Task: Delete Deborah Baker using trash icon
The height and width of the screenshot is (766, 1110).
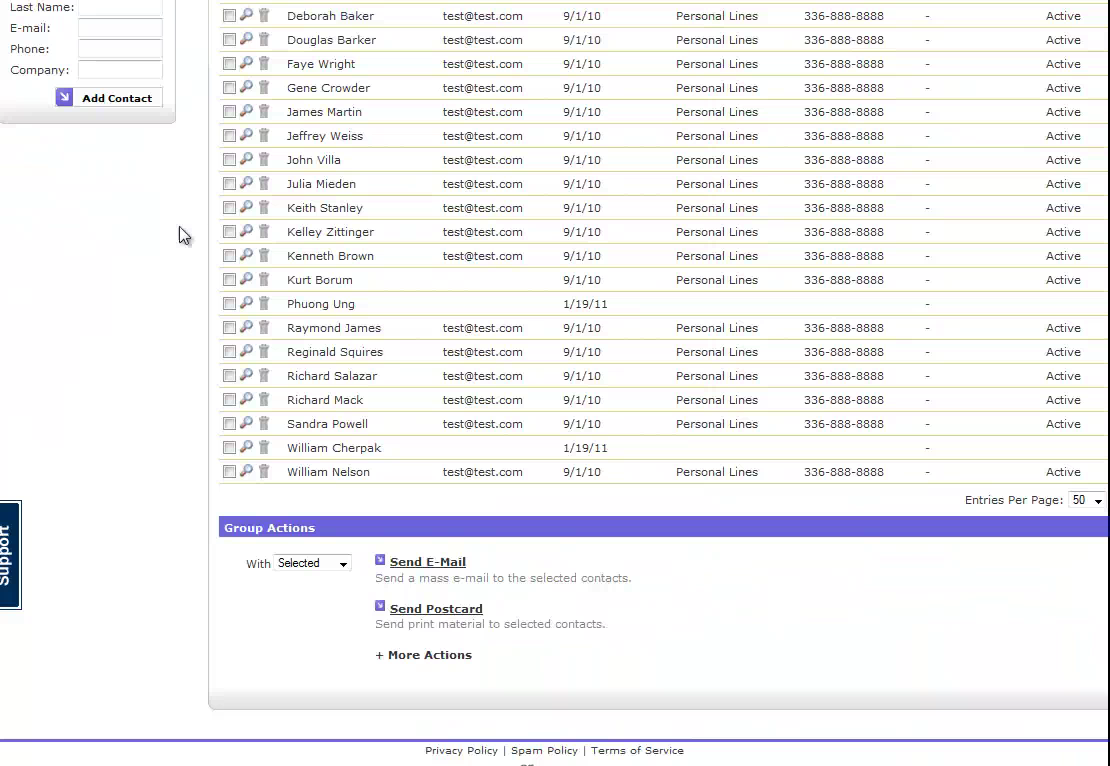Action: click(x=264, y=15)
